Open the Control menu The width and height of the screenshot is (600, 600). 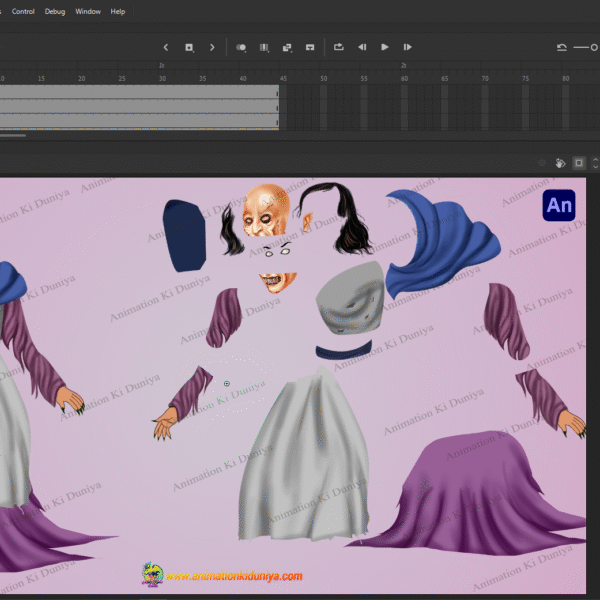point(23,11)
